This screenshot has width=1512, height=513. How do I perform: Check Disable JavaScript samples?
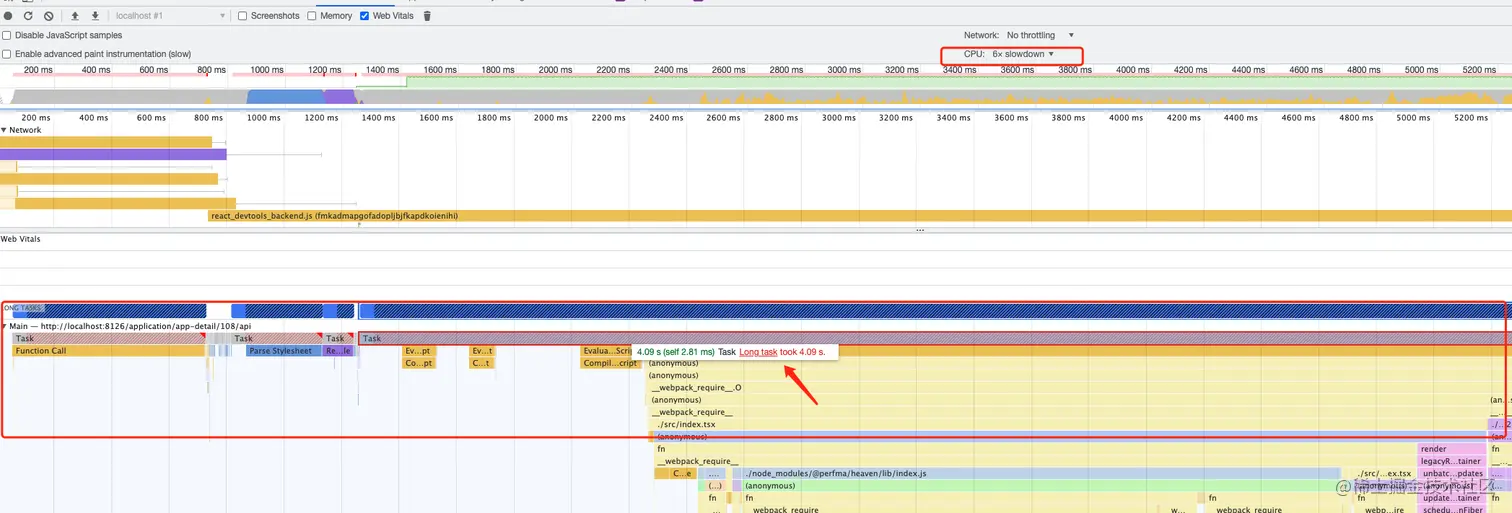tap(8, 35)
